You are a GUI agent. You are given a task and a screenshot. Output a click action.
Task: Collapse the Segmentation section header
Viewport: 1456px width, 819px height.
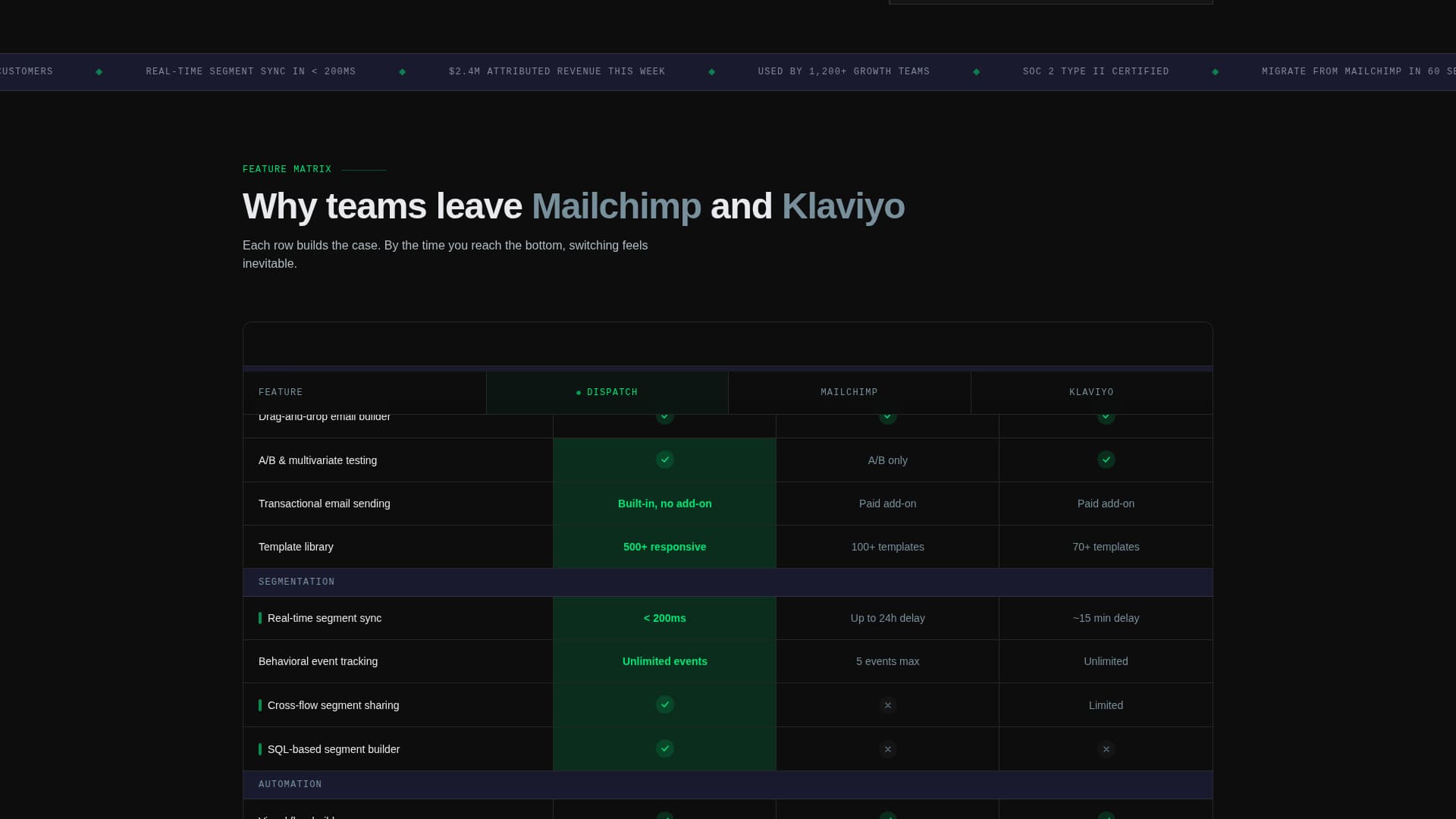click(297, 582)
